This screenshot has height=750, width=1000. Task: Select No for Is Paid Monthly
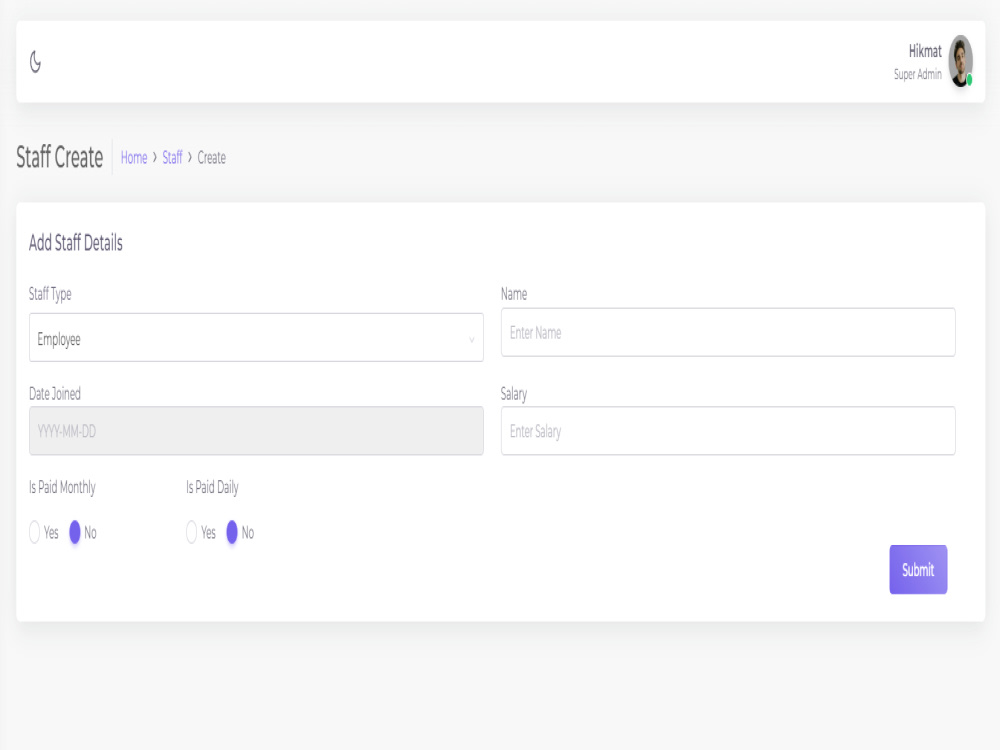(x=75, y=532)
